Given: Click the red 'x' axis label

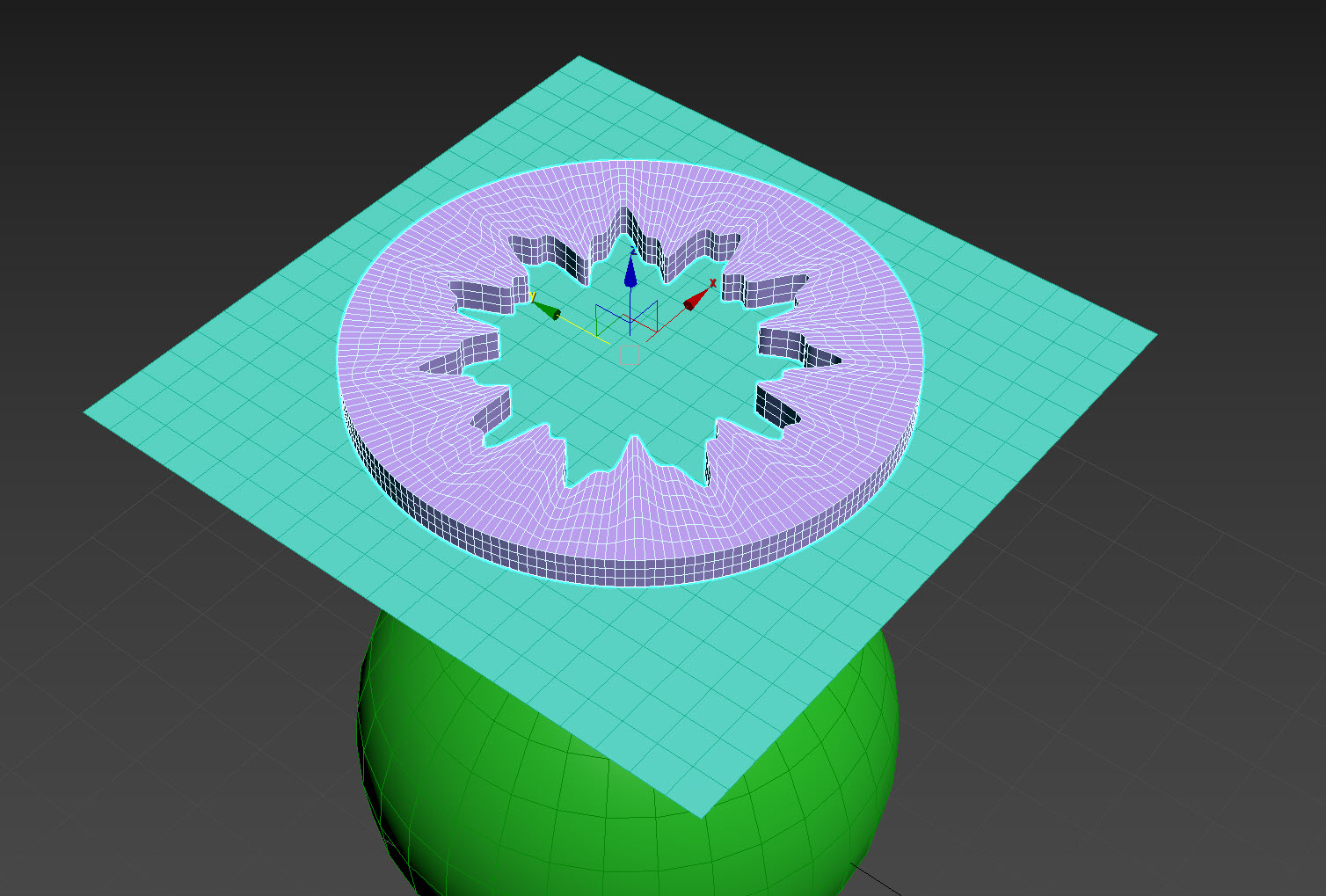Looking at the screenshot, I should click(712, 283).
